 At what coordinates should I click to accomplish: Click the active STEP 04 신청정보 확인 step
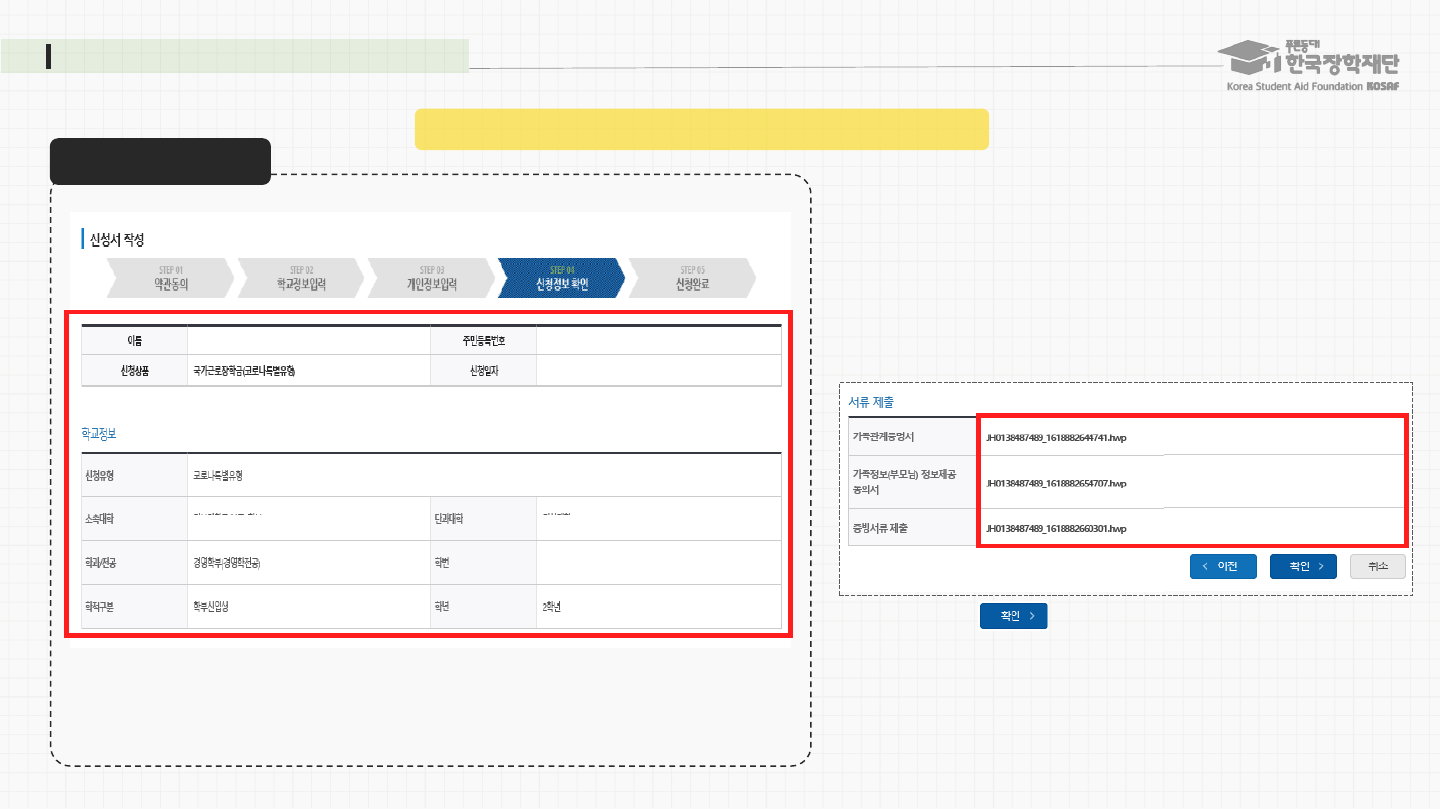pyautogui.click(x=562, y=278)
